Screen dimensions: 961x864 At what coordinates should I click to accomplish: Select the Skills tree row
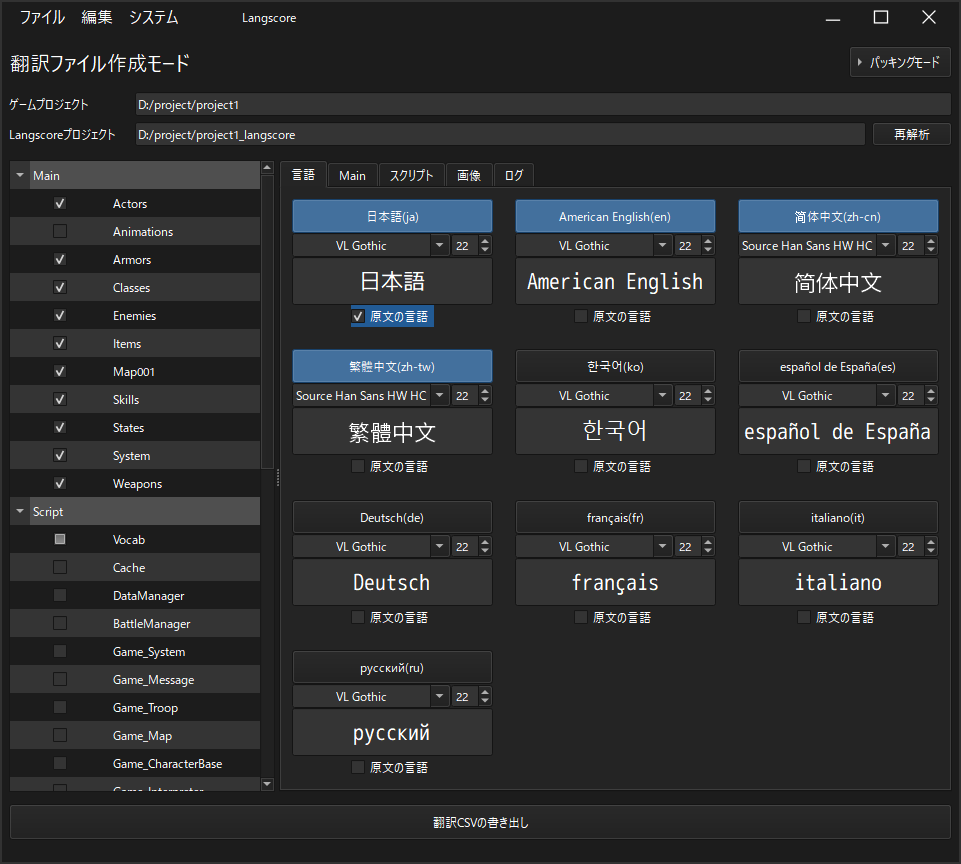pyautogui.click(x=135, y=400)
